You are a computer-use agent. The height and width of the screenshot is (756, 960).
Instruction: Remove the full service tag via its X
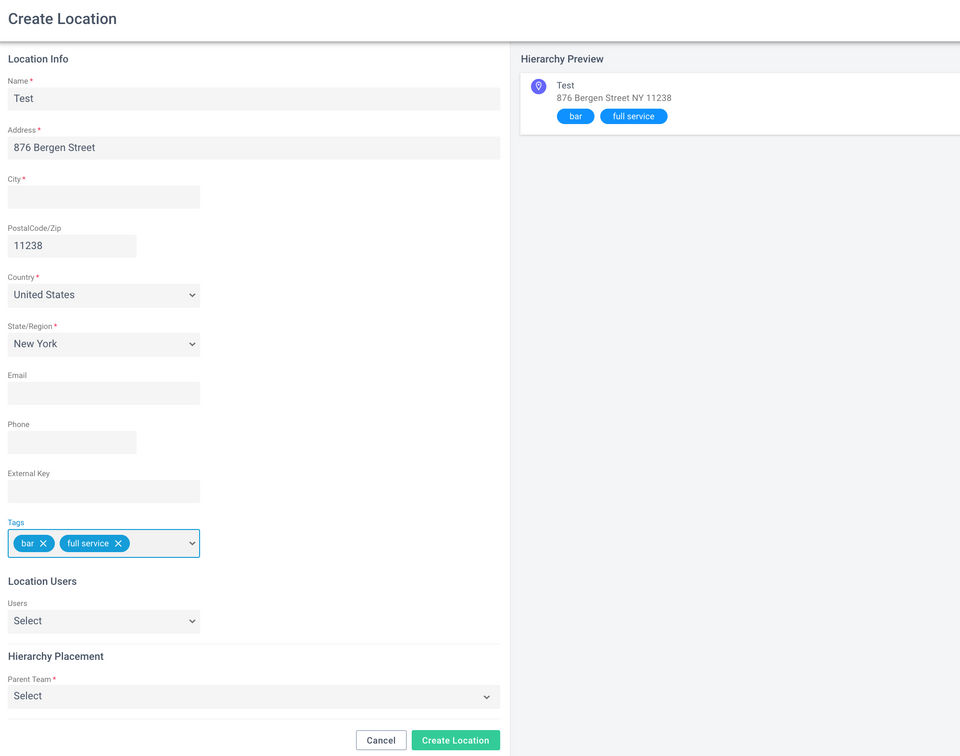click(118, 544)
